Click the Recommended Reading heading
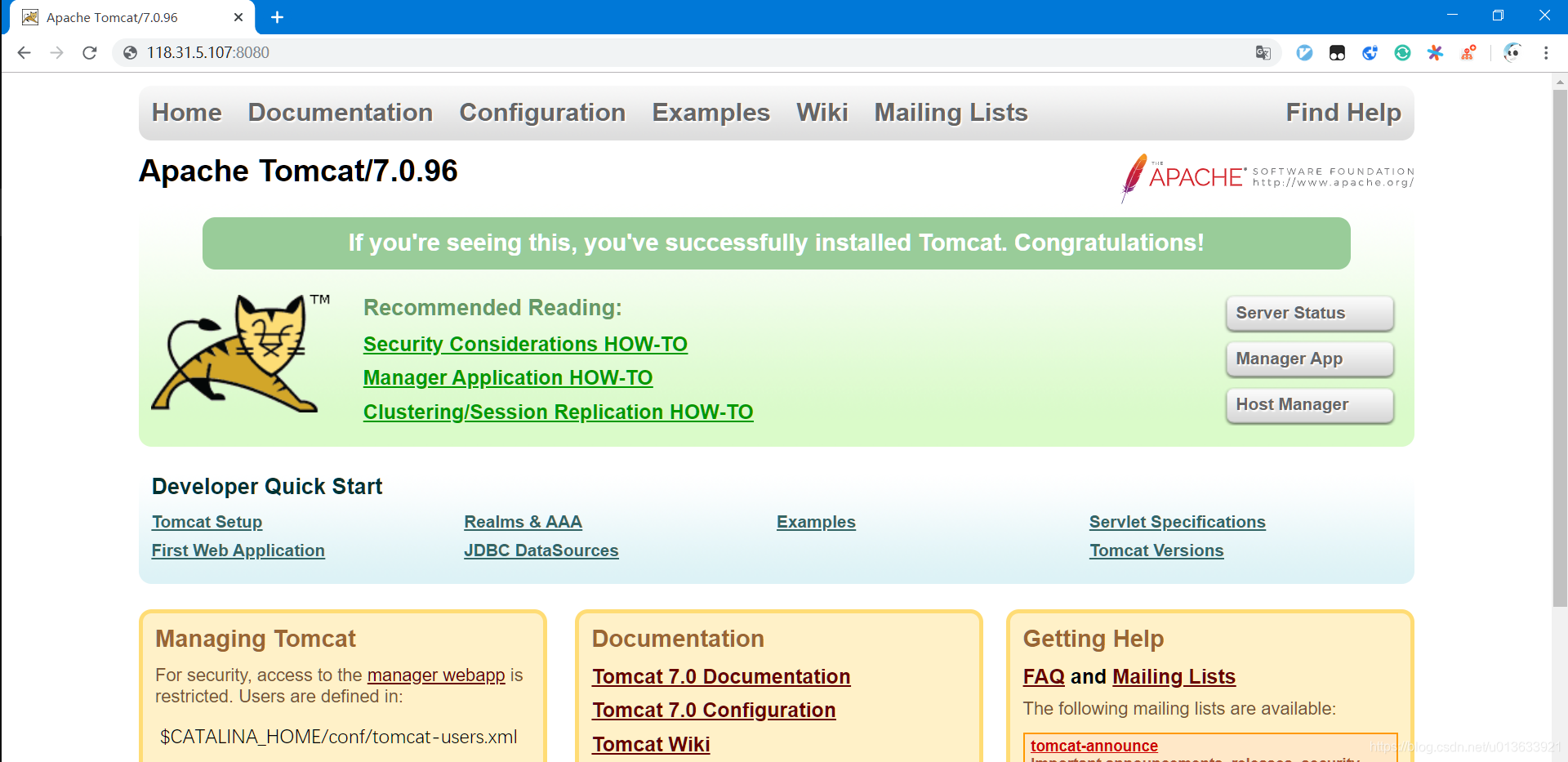 tap(492, 308)
